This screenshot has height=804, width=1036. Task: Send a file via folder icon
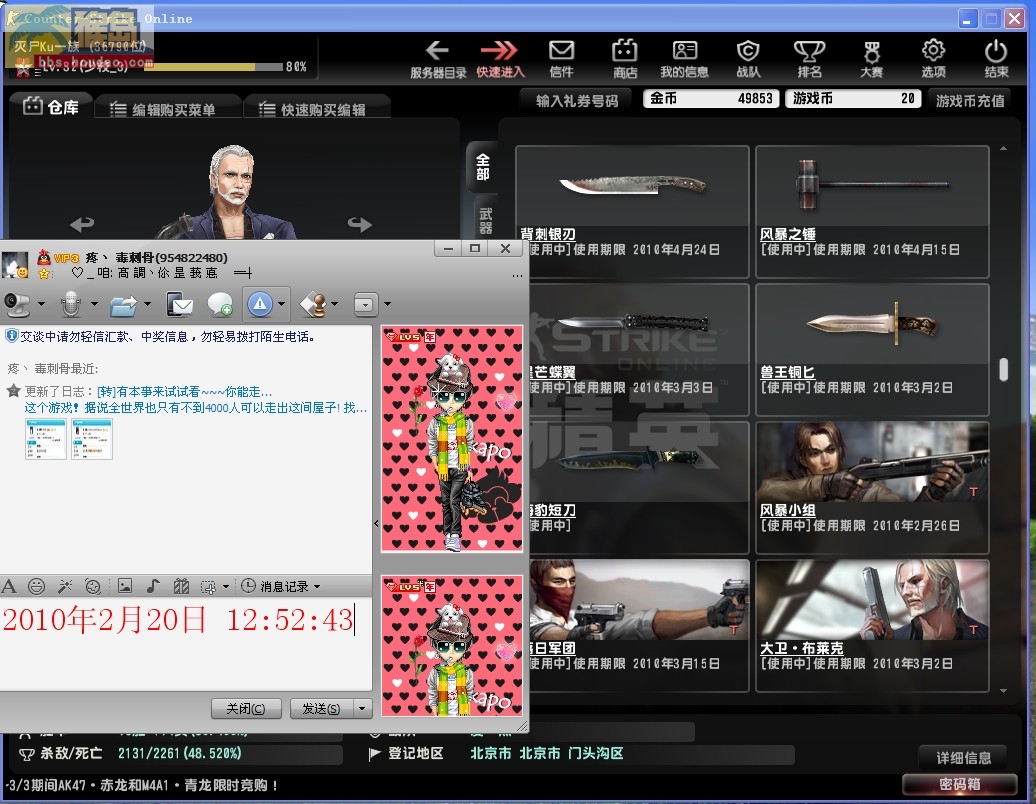124,305
